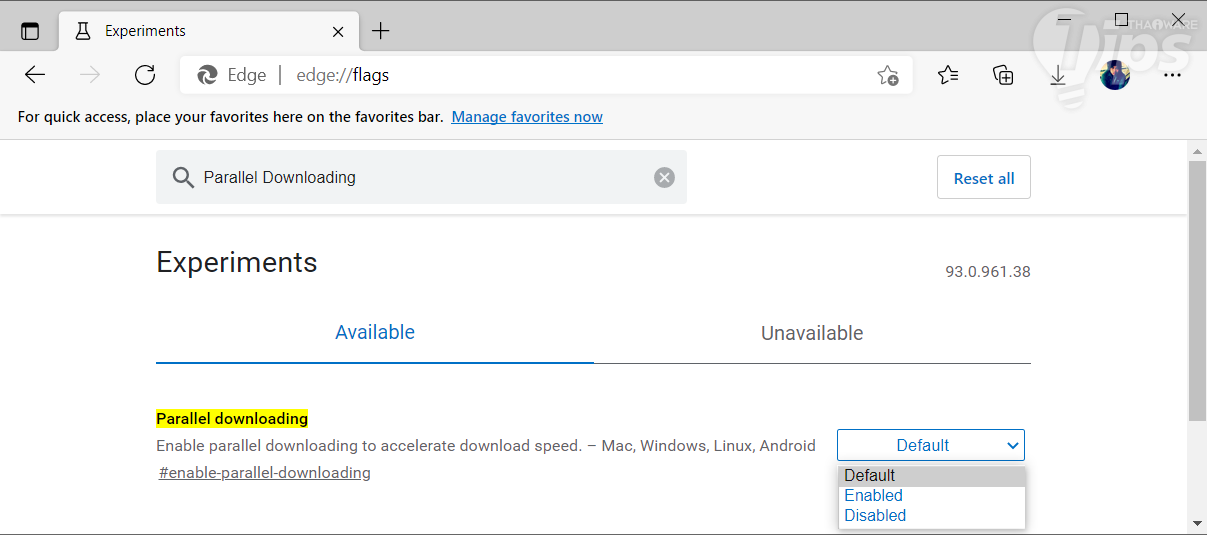Refresh the edge://flags page
This screenshot has width=1207, height=535.
[145, 75]
